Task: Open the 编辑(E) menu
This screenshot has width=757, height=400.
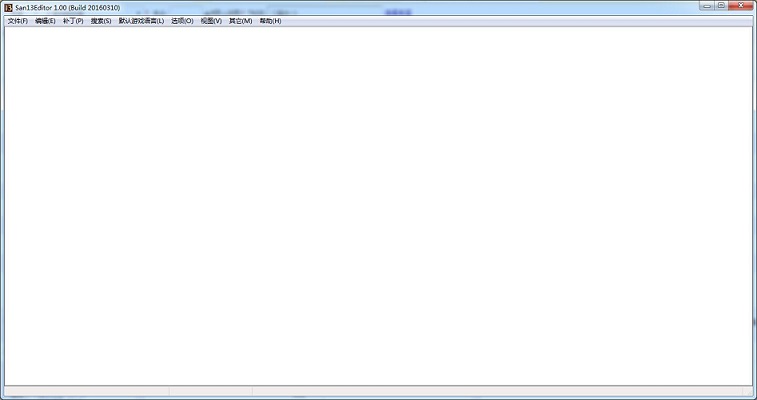Action: click(x=45, y=21)
